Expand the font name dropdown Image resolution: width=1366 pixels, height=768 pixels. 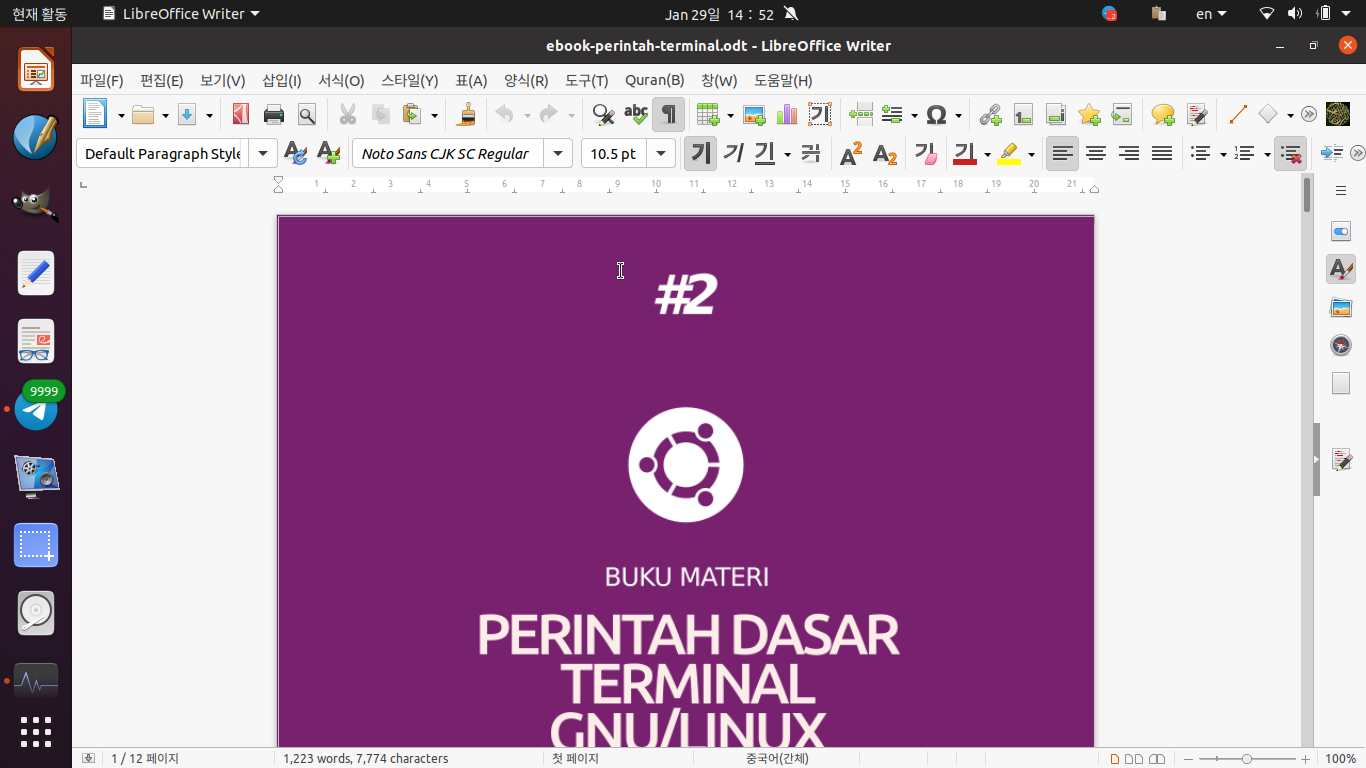(x=558, y=153)
